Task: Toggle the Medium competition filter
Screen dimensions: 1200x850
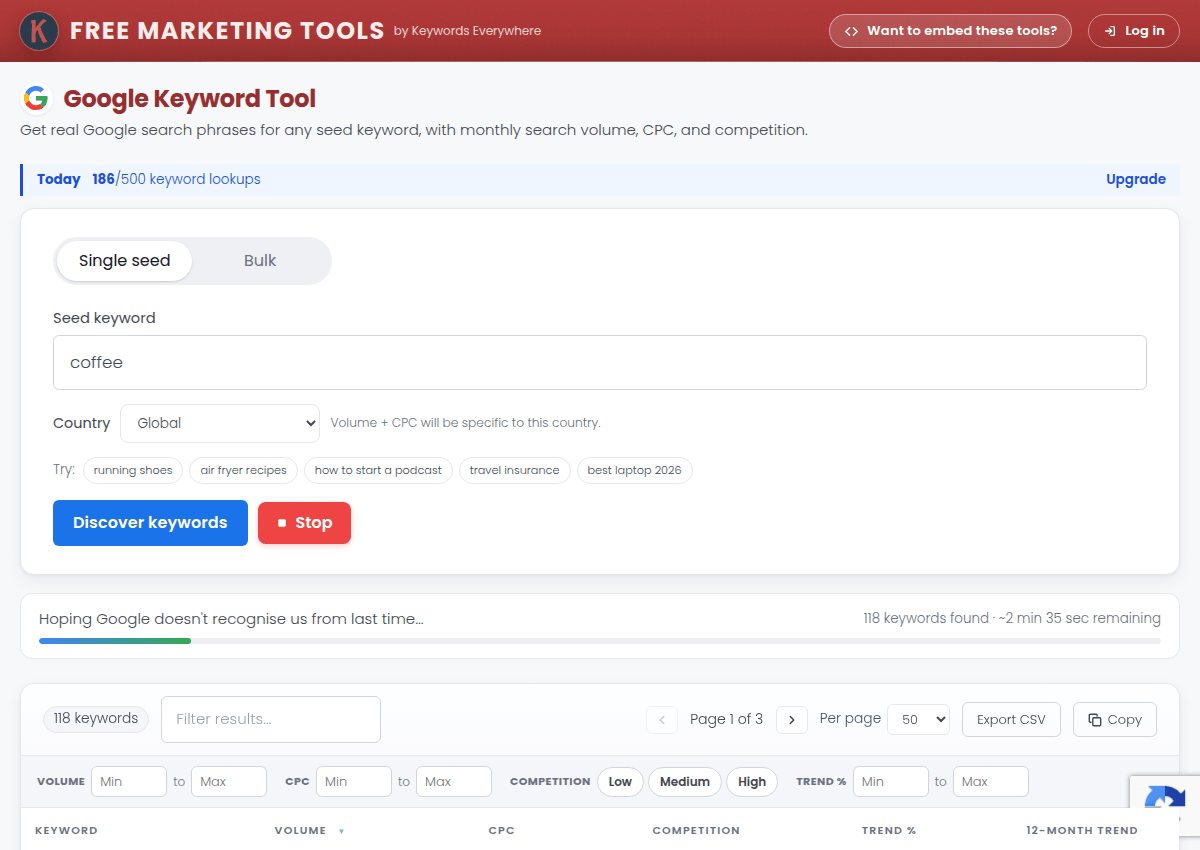Action: 685,782
